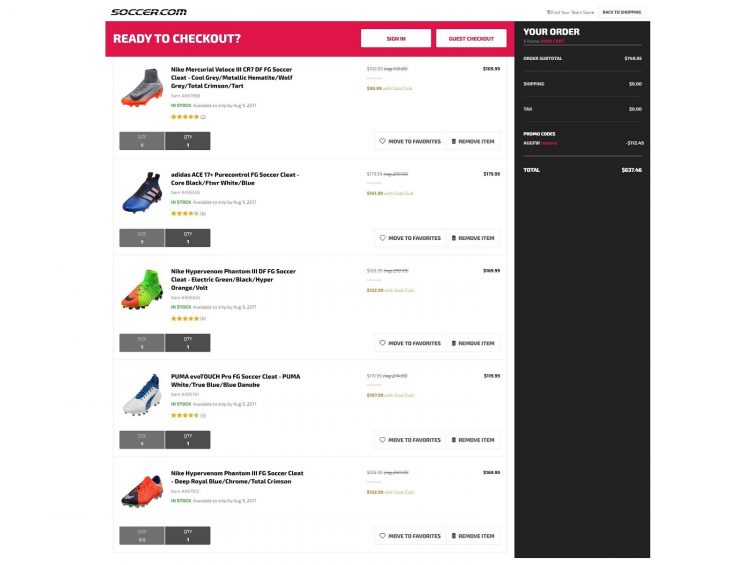Click the Electric Green Hypervenom cleat thumbnail

[x=141, y=290]
